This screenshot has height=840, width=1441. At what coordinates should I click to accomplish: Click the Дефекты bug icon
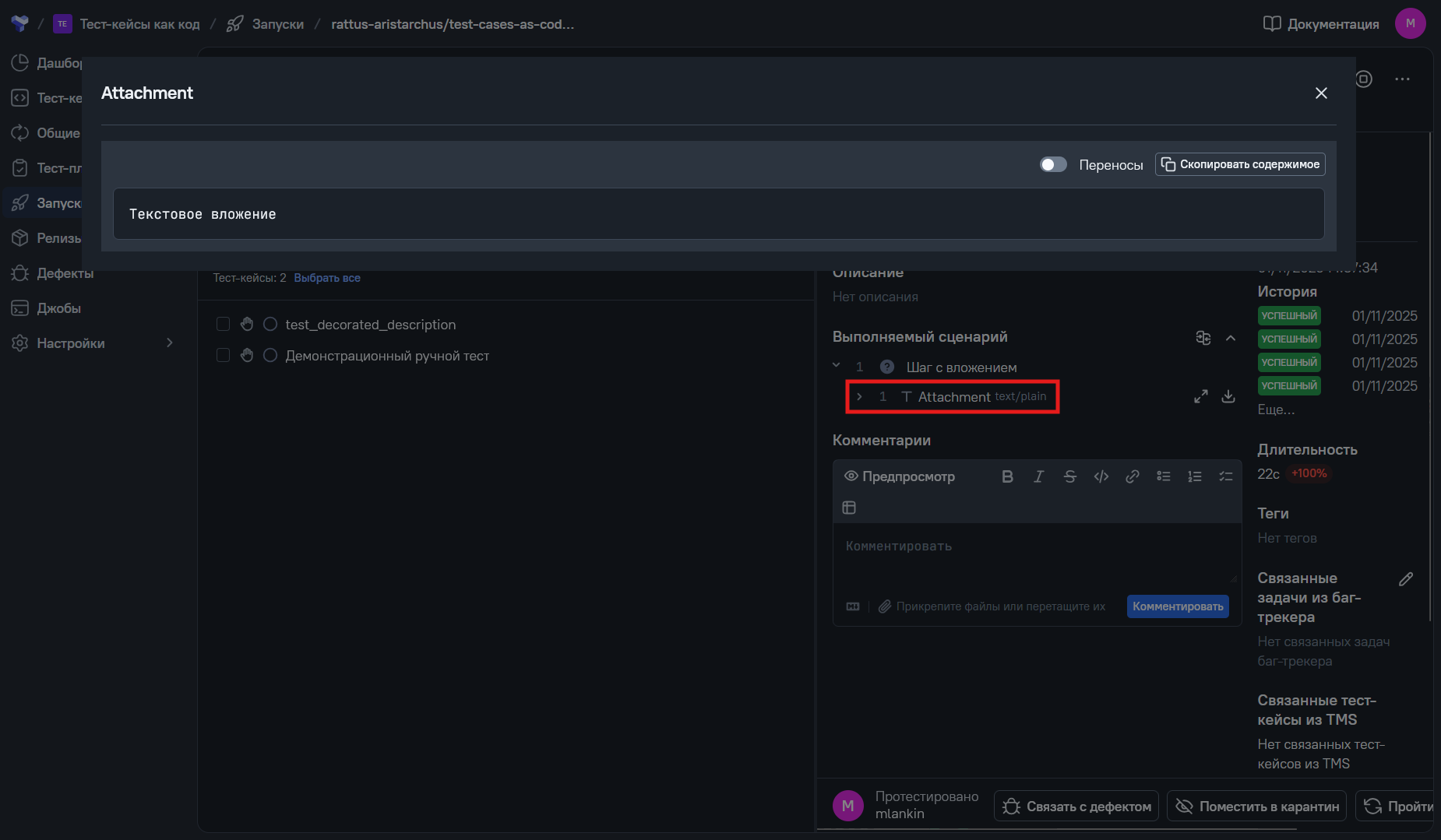pos(20,273)
